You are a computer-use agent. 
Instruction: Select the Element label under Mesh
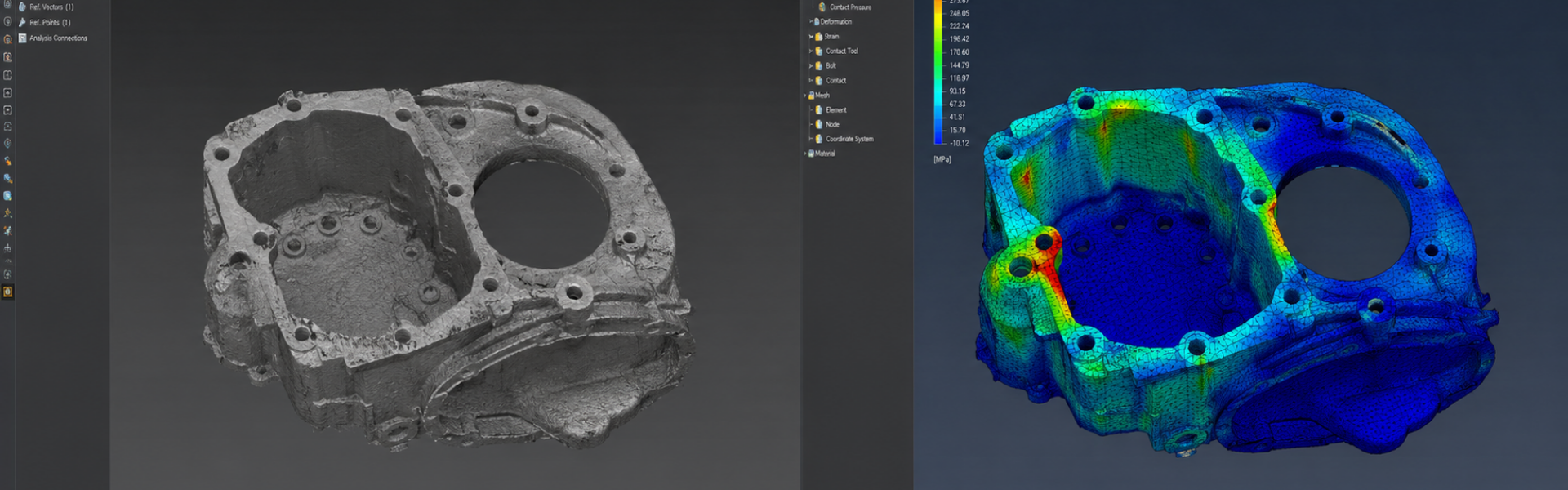click(x=836, y=109)
